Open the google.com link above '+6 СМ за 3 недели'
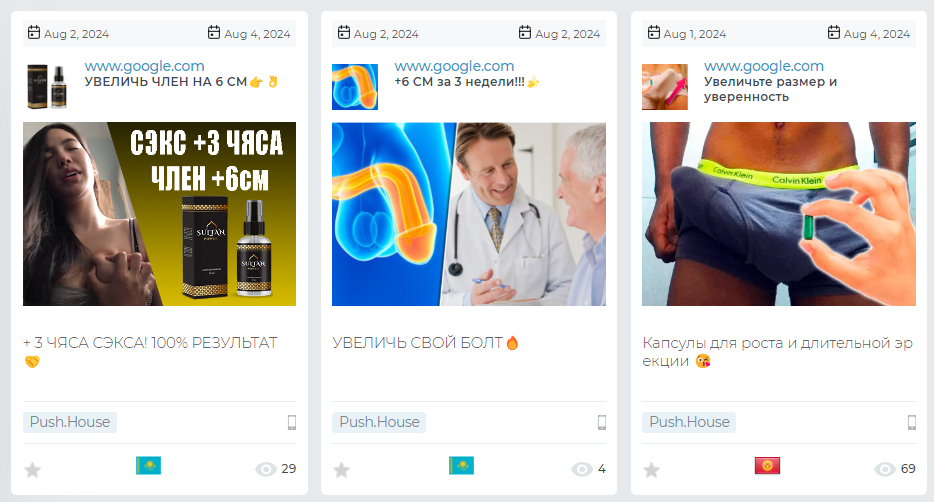The image size is (934, 502). click(x=454, y=66)
